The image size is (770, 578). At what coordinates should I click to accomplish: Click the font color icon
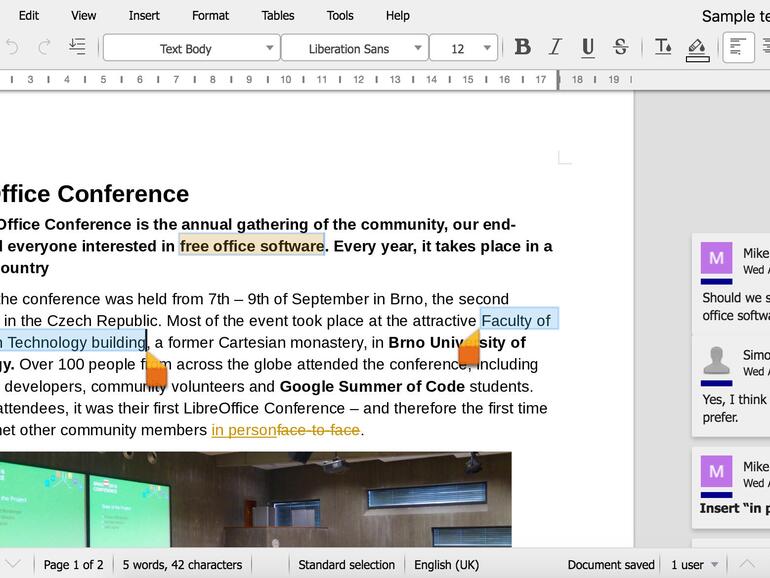point(663,47)
